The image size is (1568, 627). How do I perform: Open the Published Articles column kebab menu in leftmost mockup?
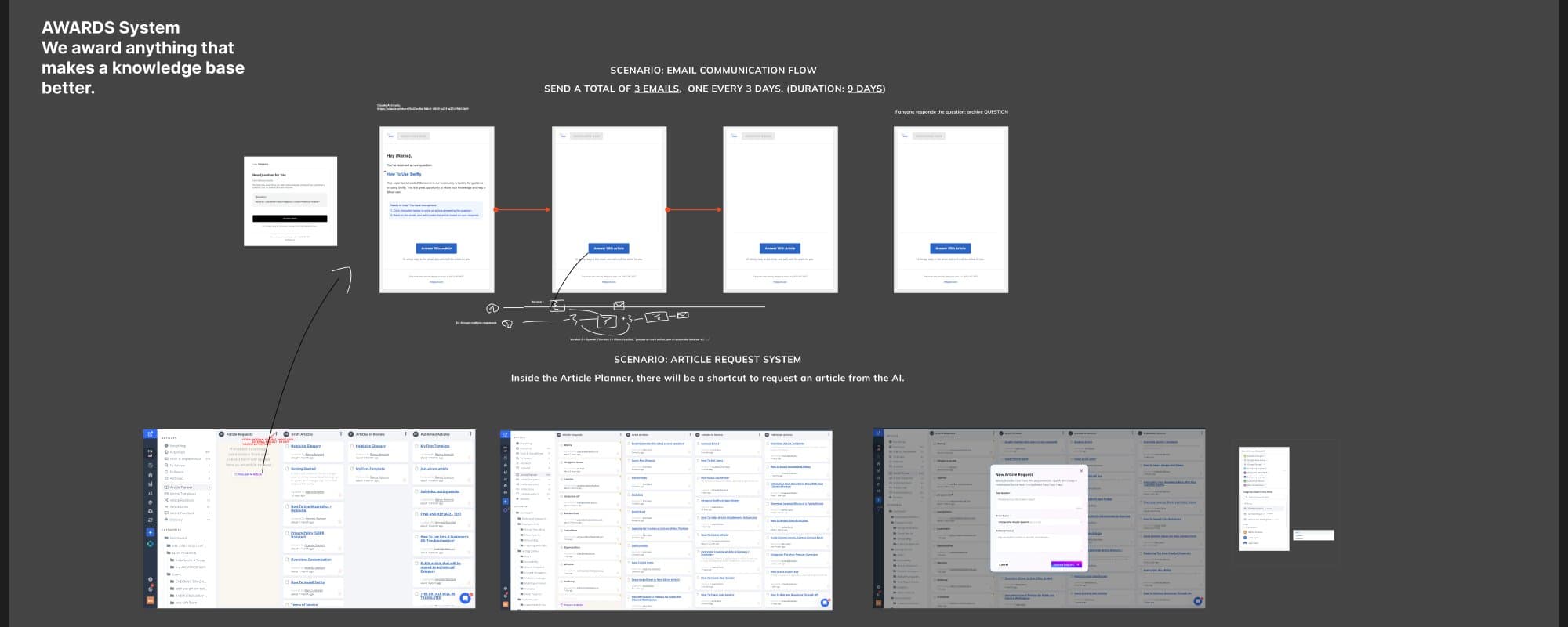pos(470,434)
